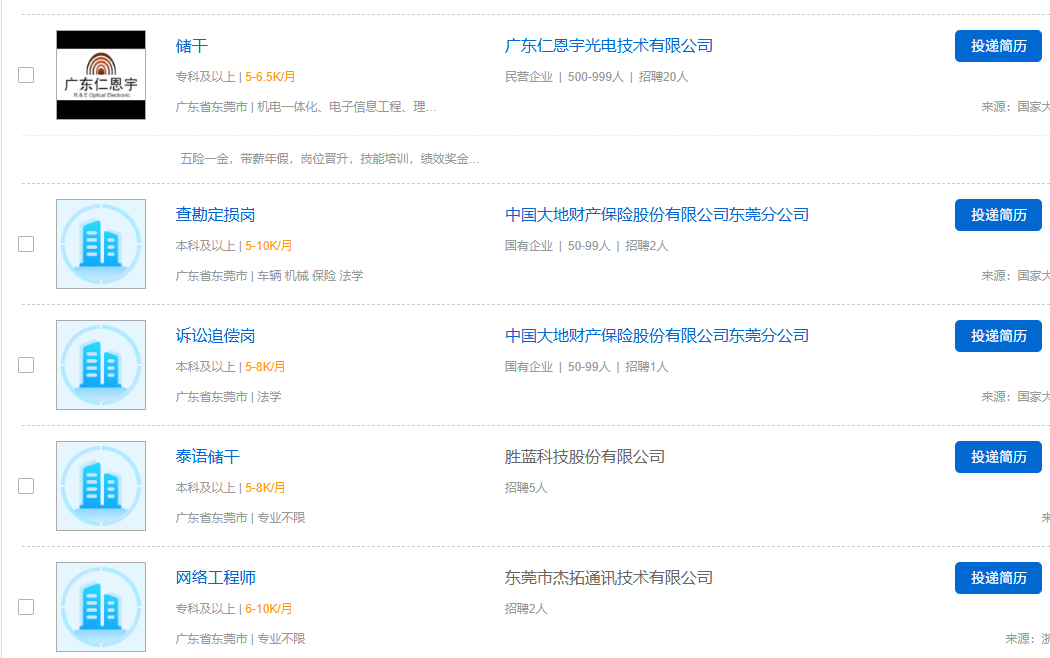Check the box next to 诉讼追偿岗

pos(26,365)
